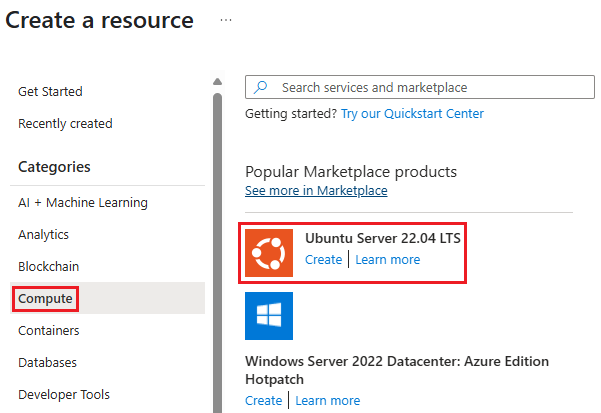Select the Get Started menu item
601x413 pixels.
pos(50,92)
